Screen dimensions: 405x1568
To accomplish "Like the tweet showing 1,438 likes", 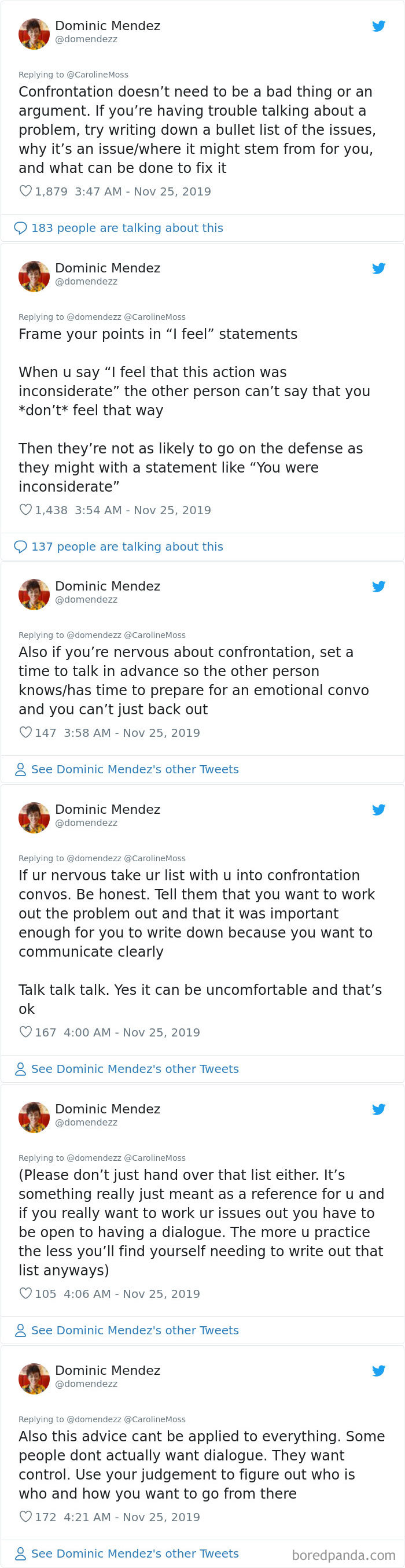I will point(25,510).
